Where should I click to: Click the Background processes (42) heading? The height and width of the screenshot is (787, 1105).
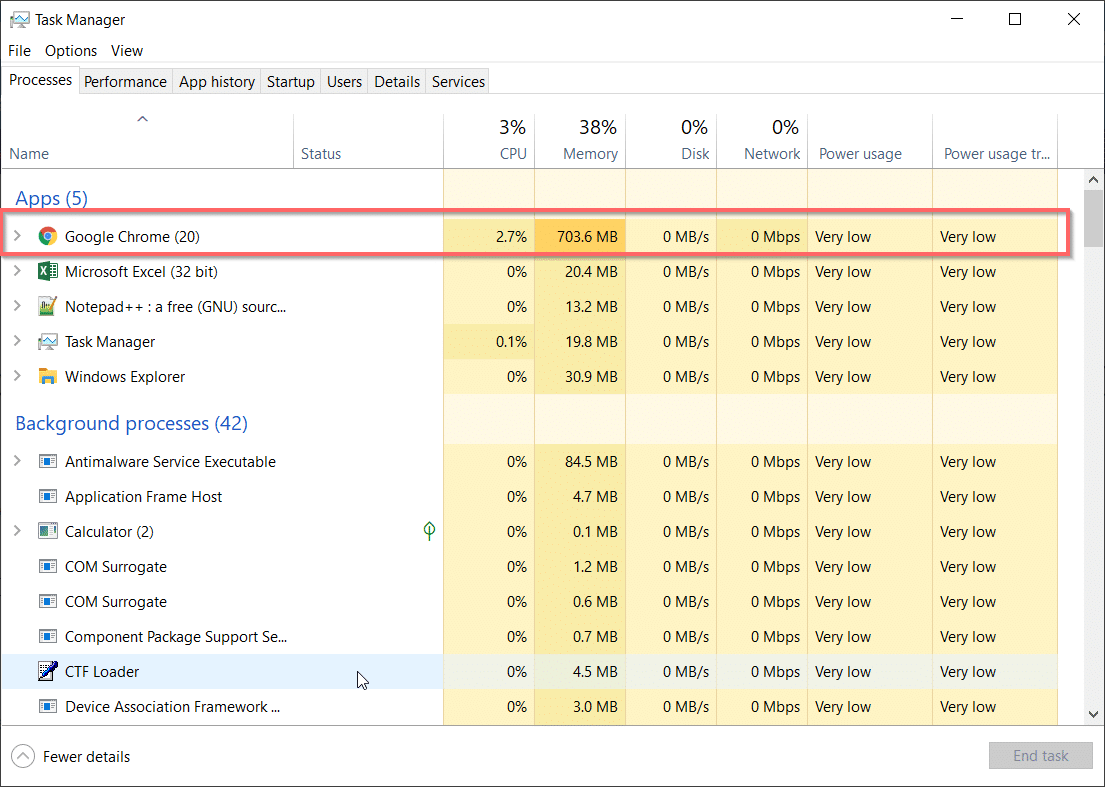131,423
